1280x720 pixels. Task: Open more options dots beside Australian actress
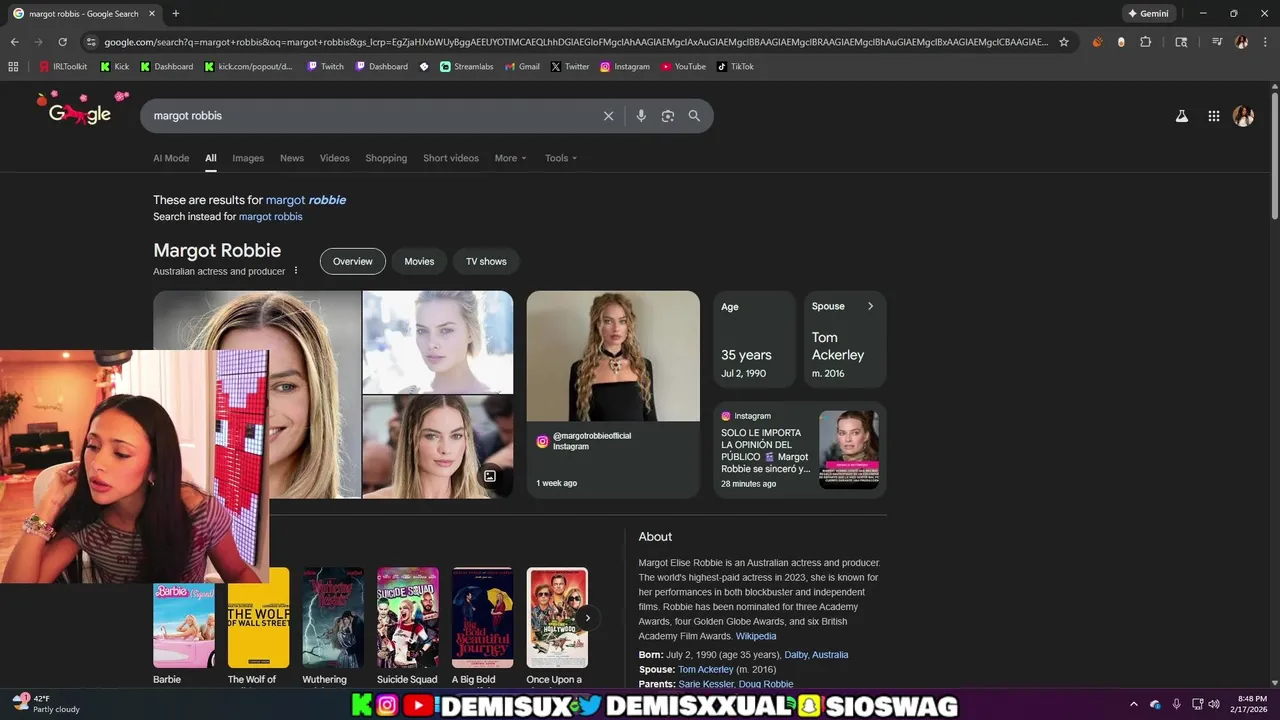click(x=296, y=271)
